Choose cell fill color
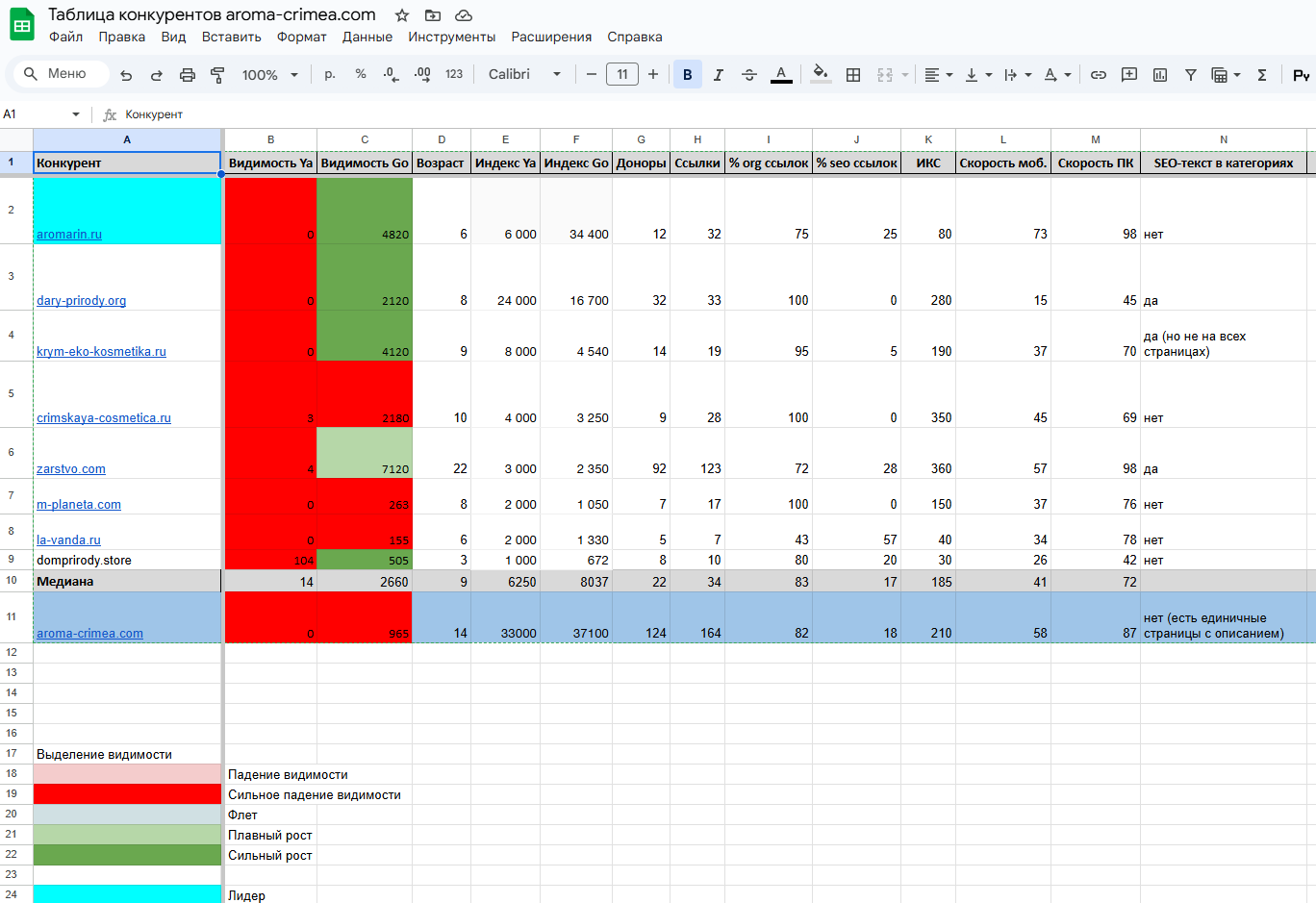 click(821, 74)
